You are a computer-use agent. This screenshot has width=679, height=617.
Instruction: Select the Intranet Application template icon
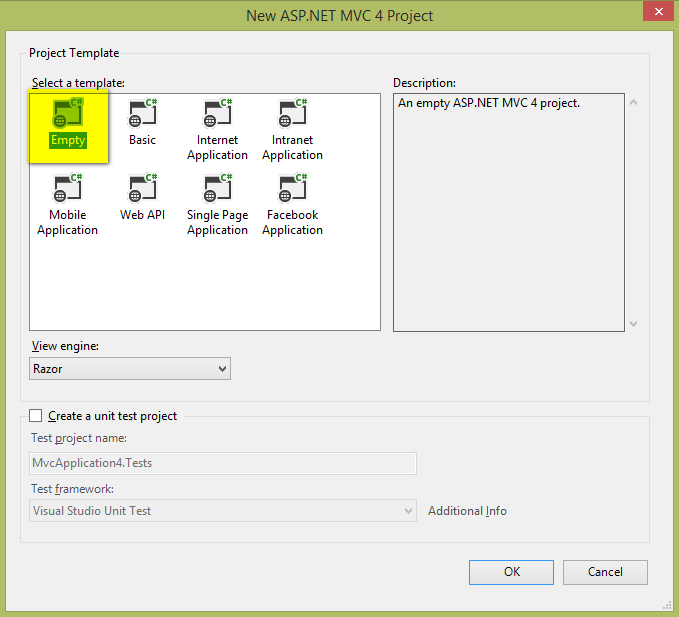click(x=293, y=113)
